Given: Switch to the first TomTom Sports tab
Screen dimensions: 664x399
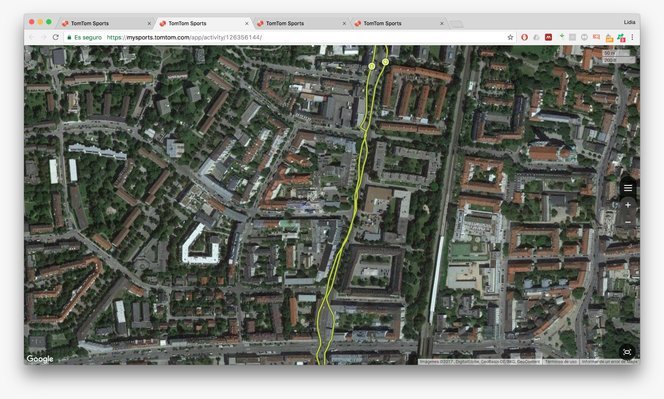Looking at the screenshot, I should [105, 23].
